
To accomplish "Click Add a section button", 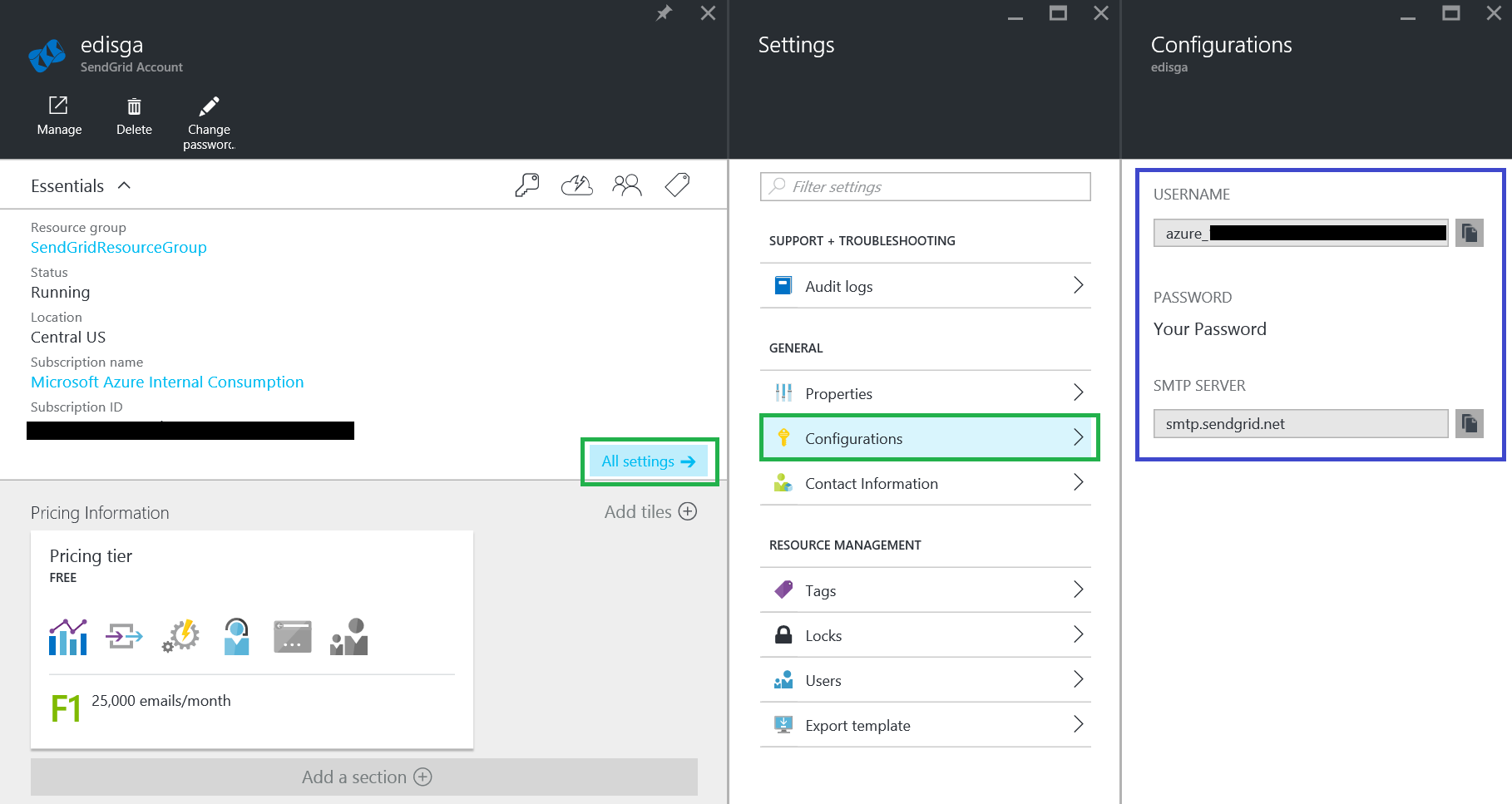I will coord(364,777).
